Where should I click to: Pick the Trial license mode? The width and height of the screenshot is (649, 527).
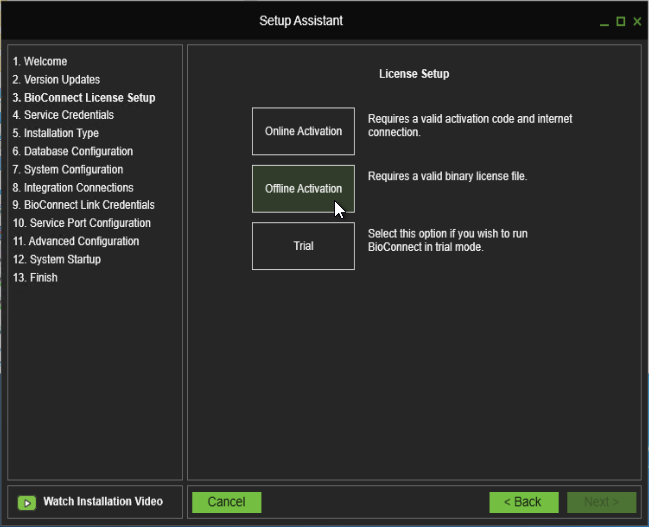pos(303,246)
